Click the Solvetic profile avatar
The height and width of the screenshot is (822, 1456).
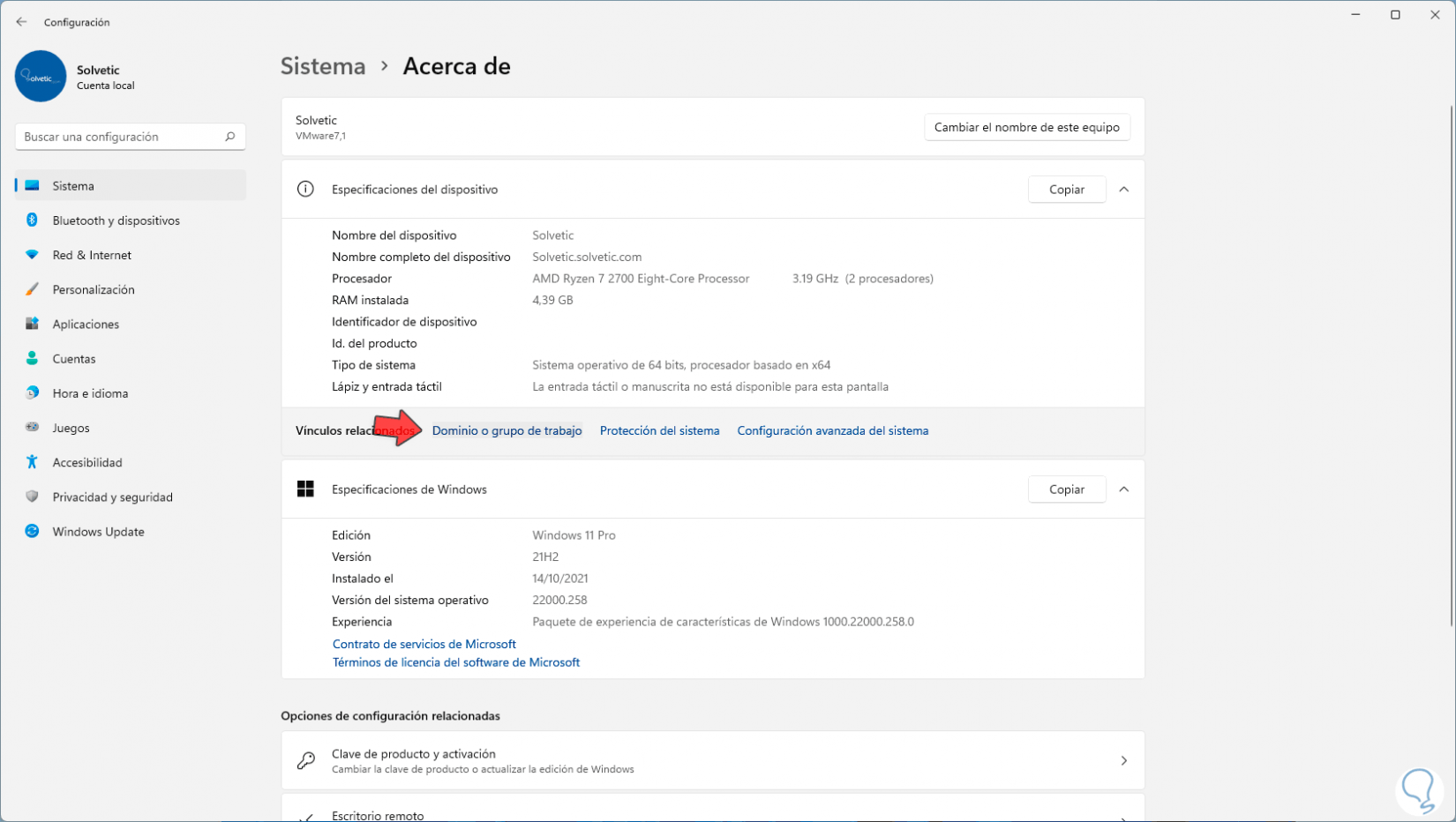[x=41, y=77]
